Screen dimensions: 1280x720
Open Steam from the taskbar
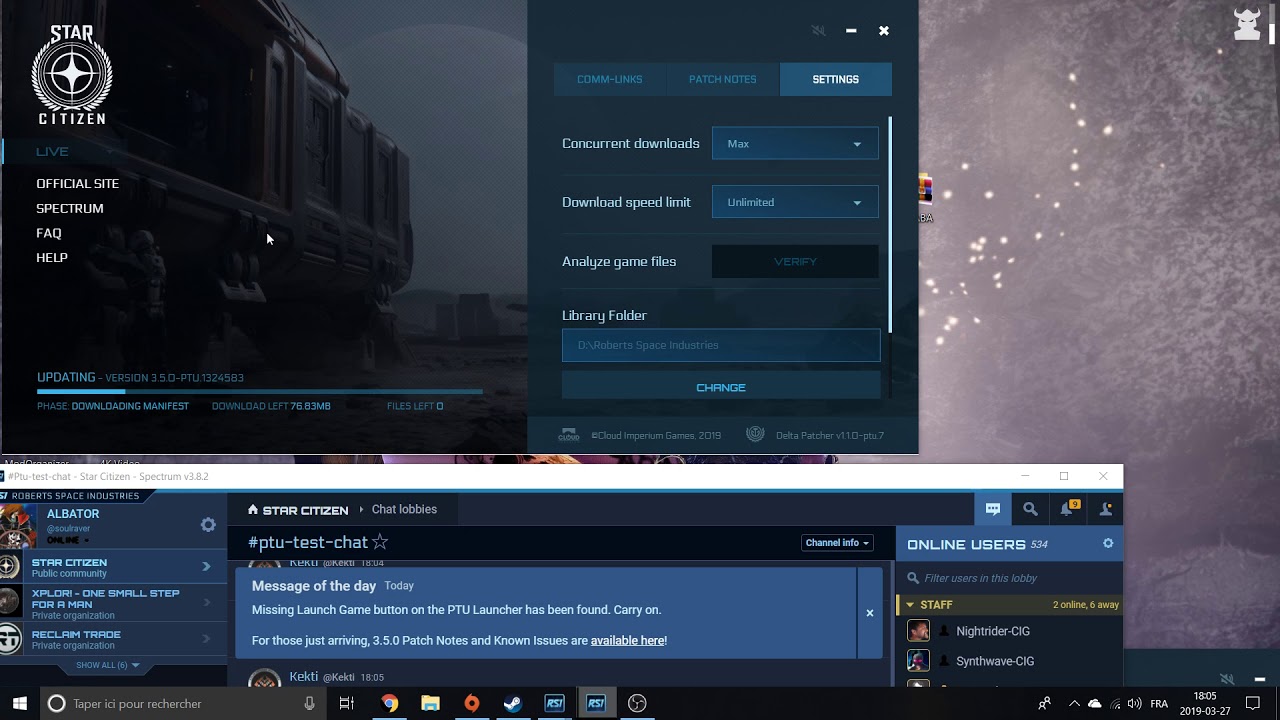click(512, 703)
